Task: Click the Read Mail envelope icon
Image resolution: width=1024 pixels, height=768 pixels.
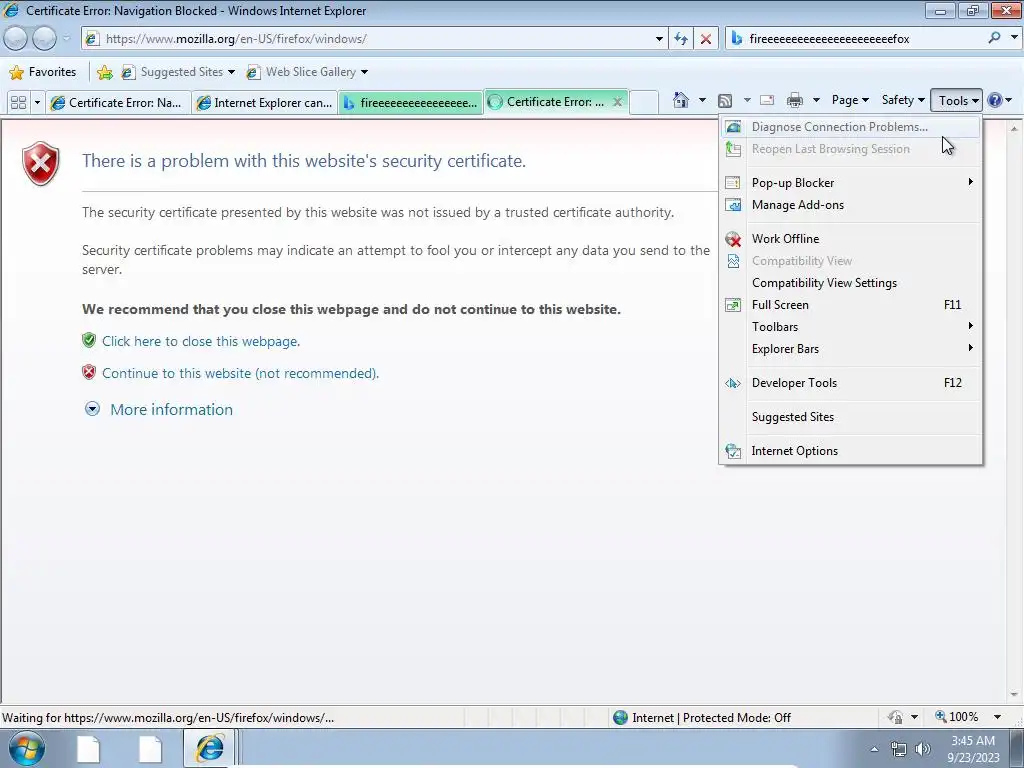Action: [x=767, y=100]
